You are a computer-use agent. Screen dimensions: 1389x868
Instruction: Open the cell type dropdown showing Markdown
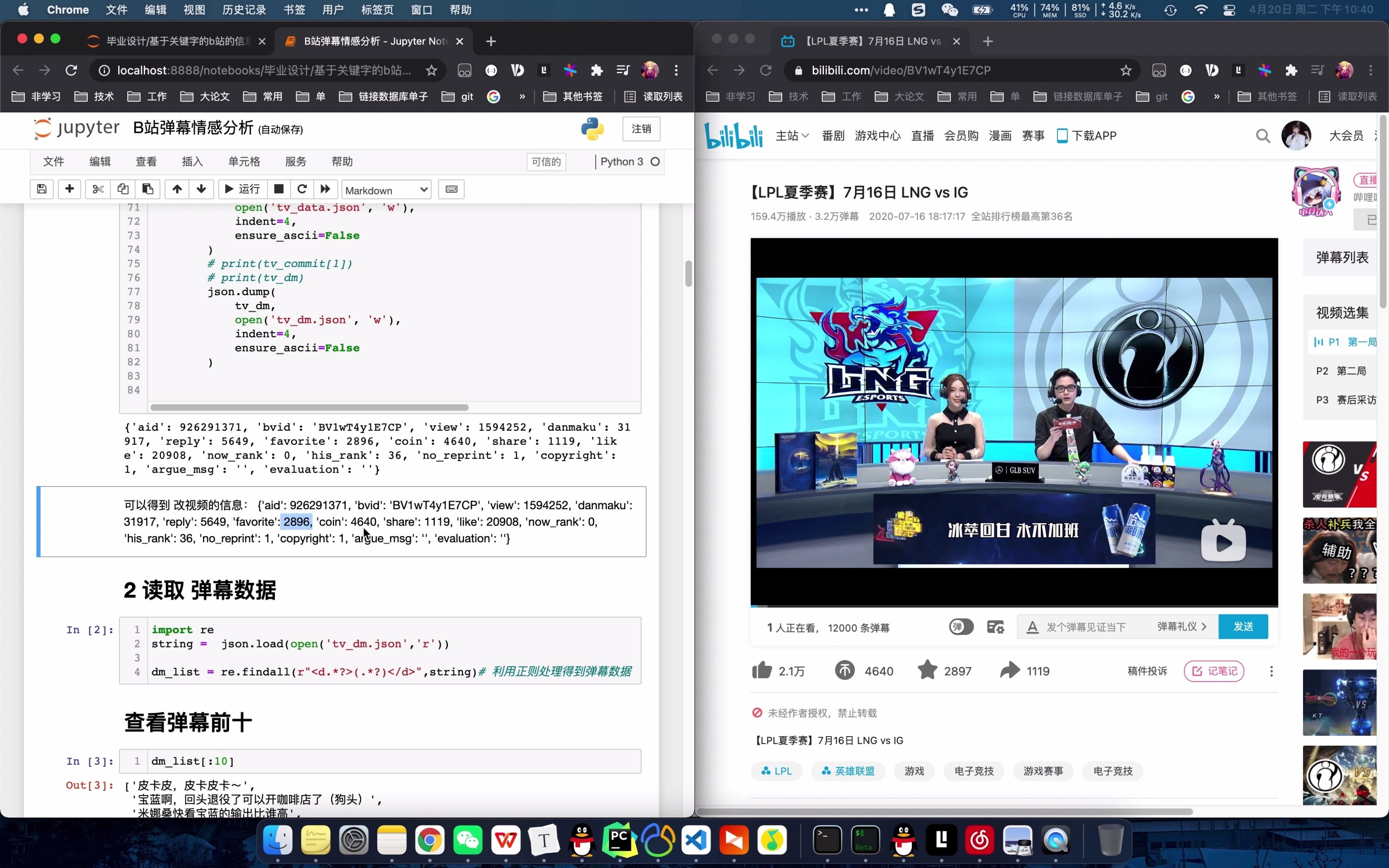click(x=386, y=190)
